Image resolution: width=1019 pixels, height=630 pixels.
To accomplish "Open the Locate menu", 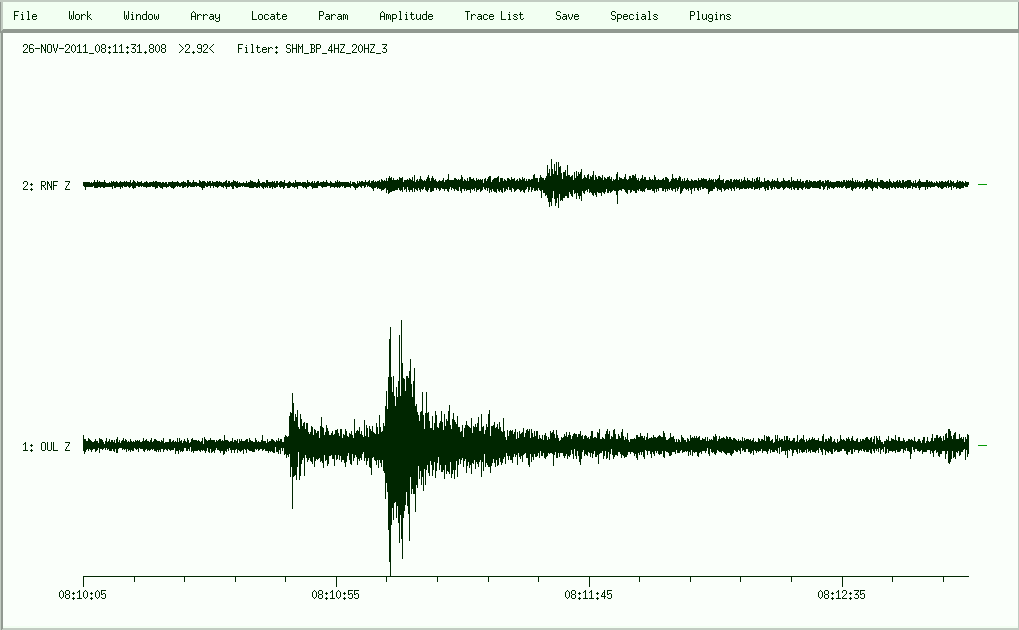I will (x=269, y=16).
